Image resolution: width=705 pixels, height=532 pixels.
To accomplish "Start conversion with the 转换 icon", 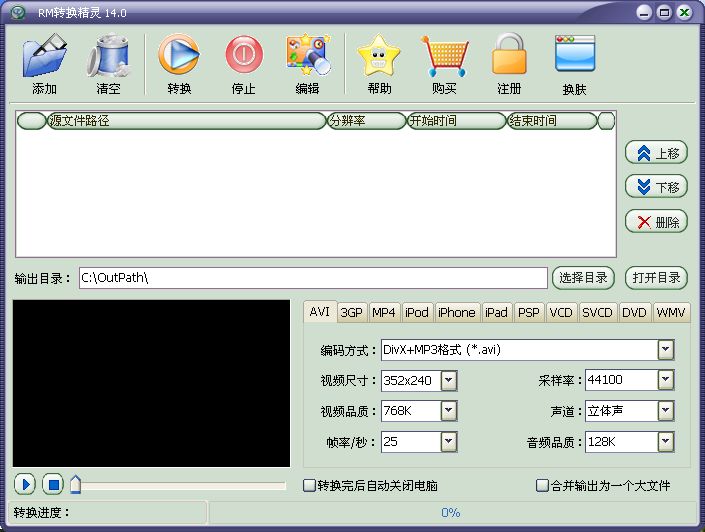I will tap(179, 56).
